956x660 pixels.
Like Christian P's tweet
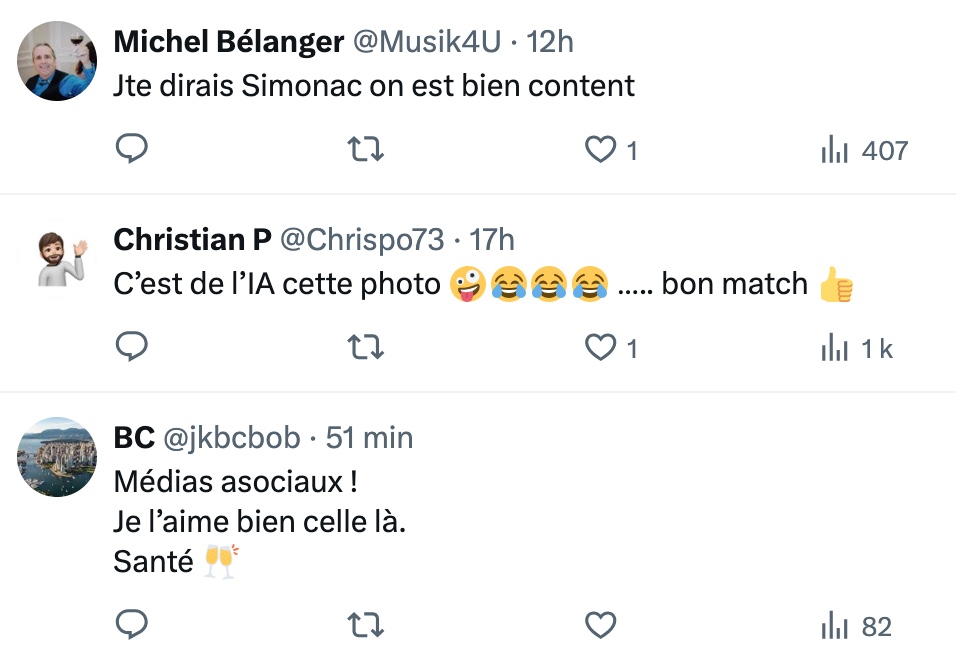tap(600, 347)
